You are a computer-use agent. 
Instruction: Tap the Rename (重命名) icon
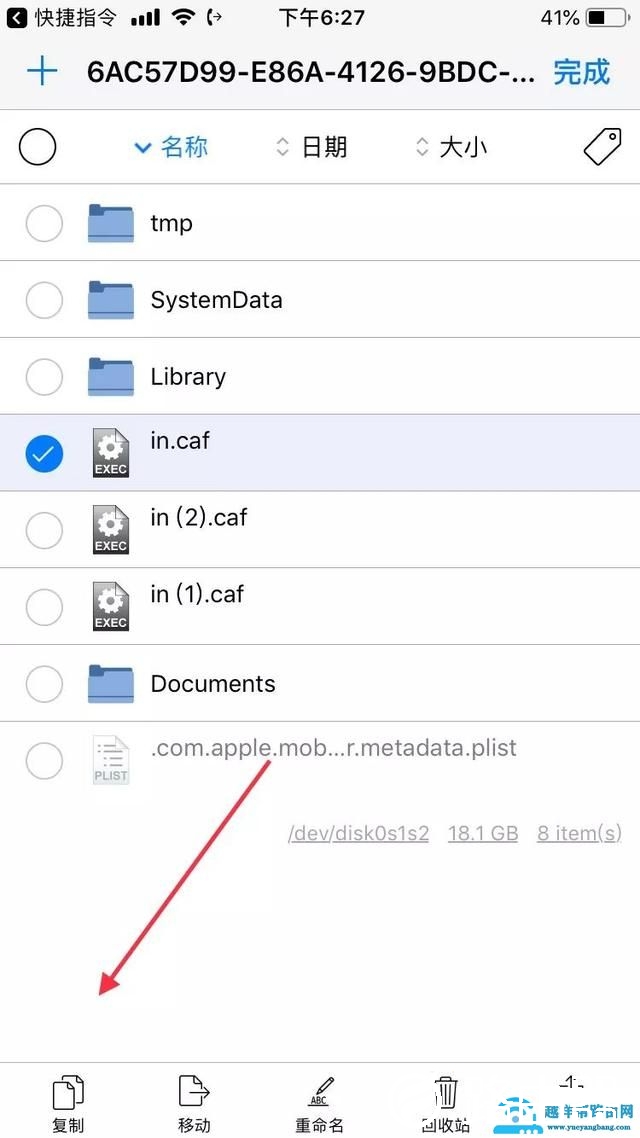pyautogui.click(x=319, y=1093)
